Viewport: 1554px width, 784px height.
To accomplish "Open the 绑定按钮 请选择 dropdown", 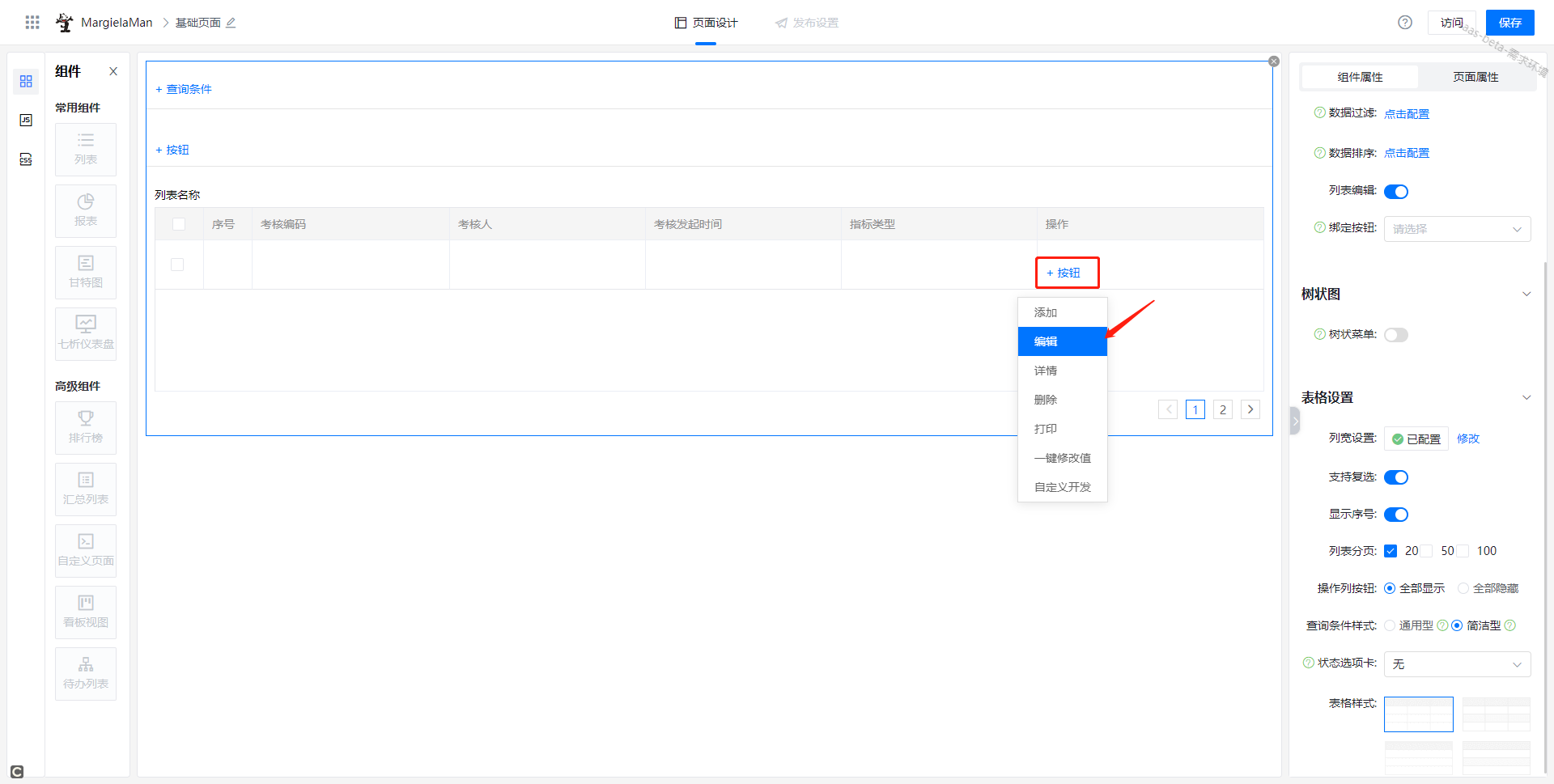I will (1457, 229).
